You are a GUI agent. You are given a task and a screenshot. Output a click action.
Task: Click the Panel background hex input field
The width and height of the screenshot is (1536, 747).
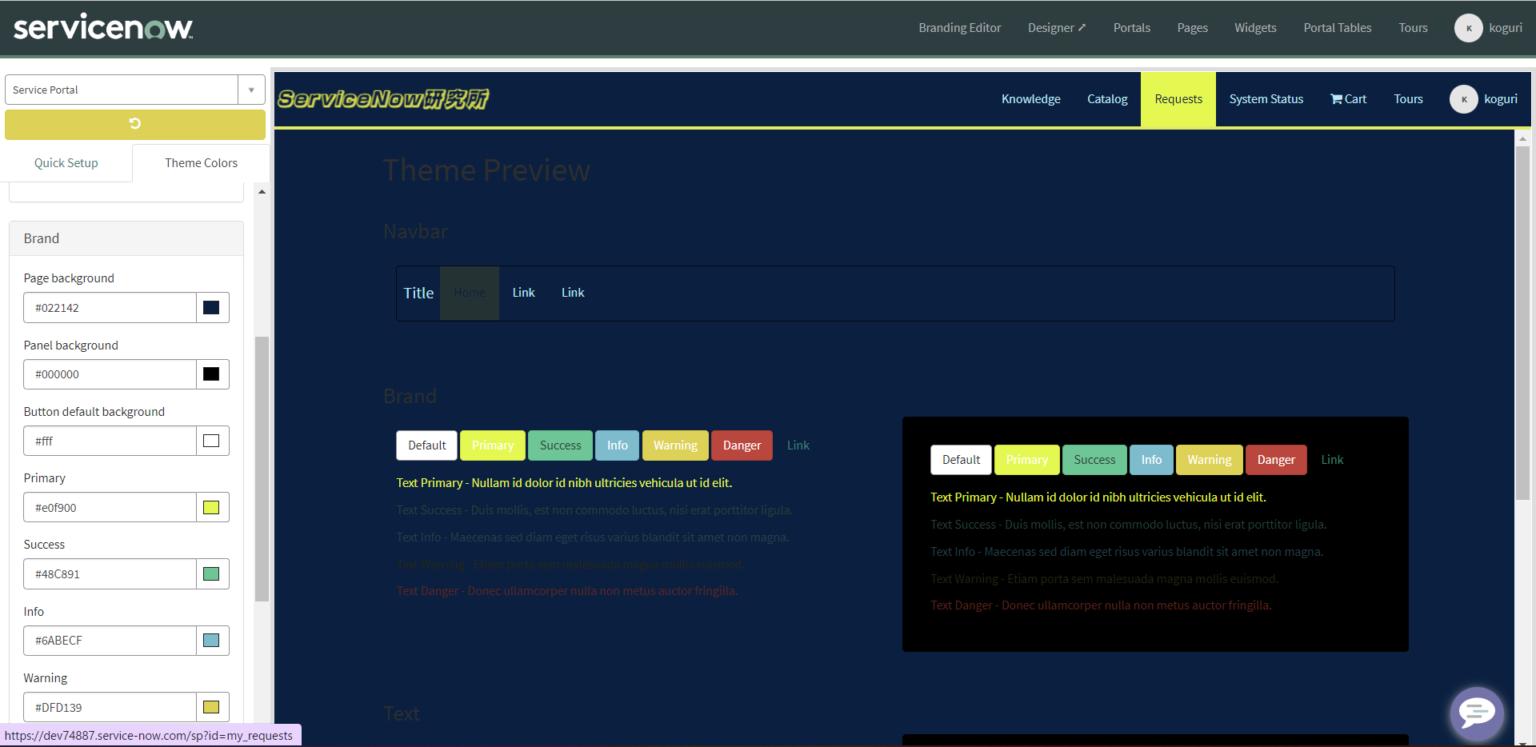click(109, 374)
